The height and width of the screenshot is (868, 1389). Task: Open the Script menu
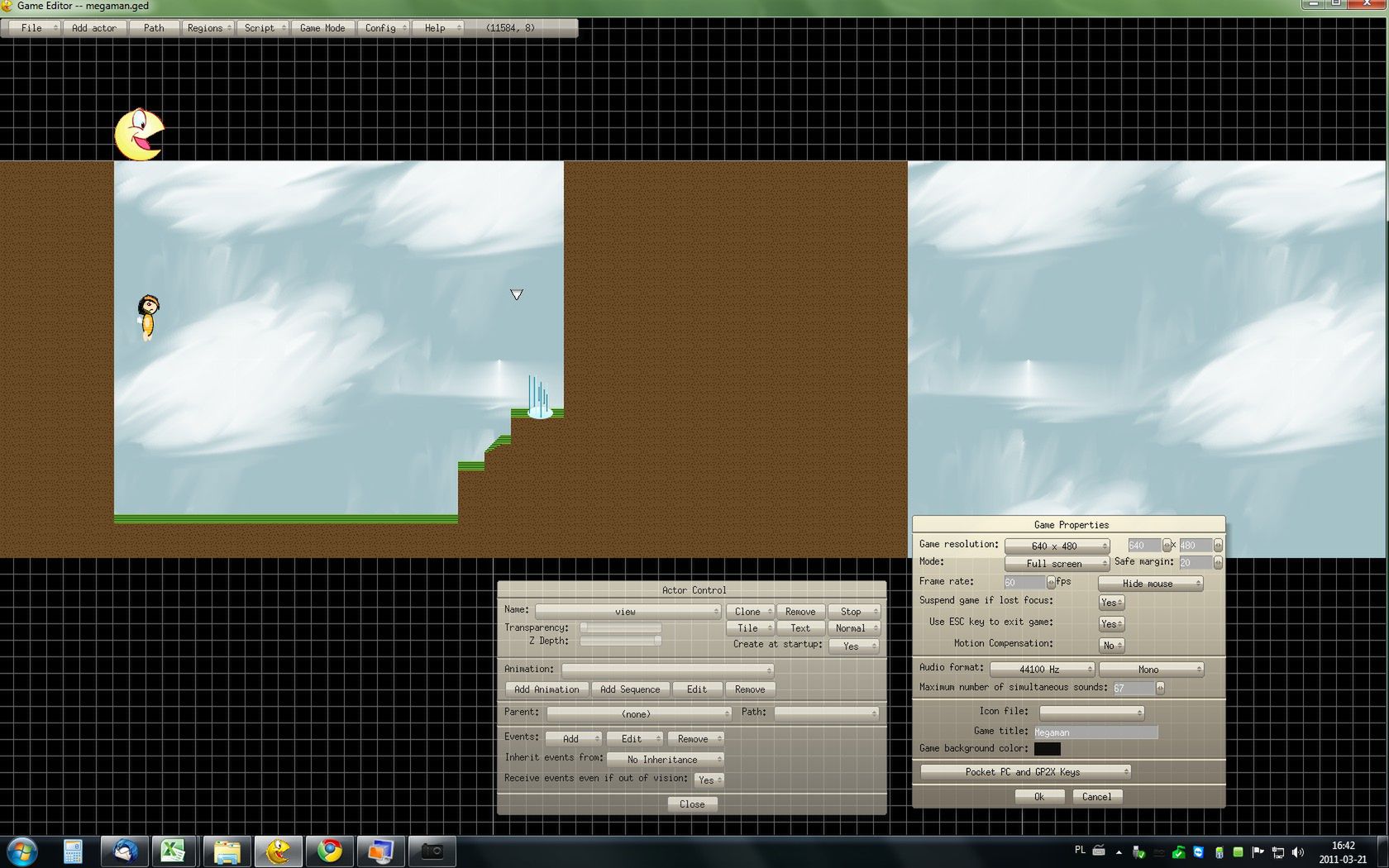[x=263, y=28]
